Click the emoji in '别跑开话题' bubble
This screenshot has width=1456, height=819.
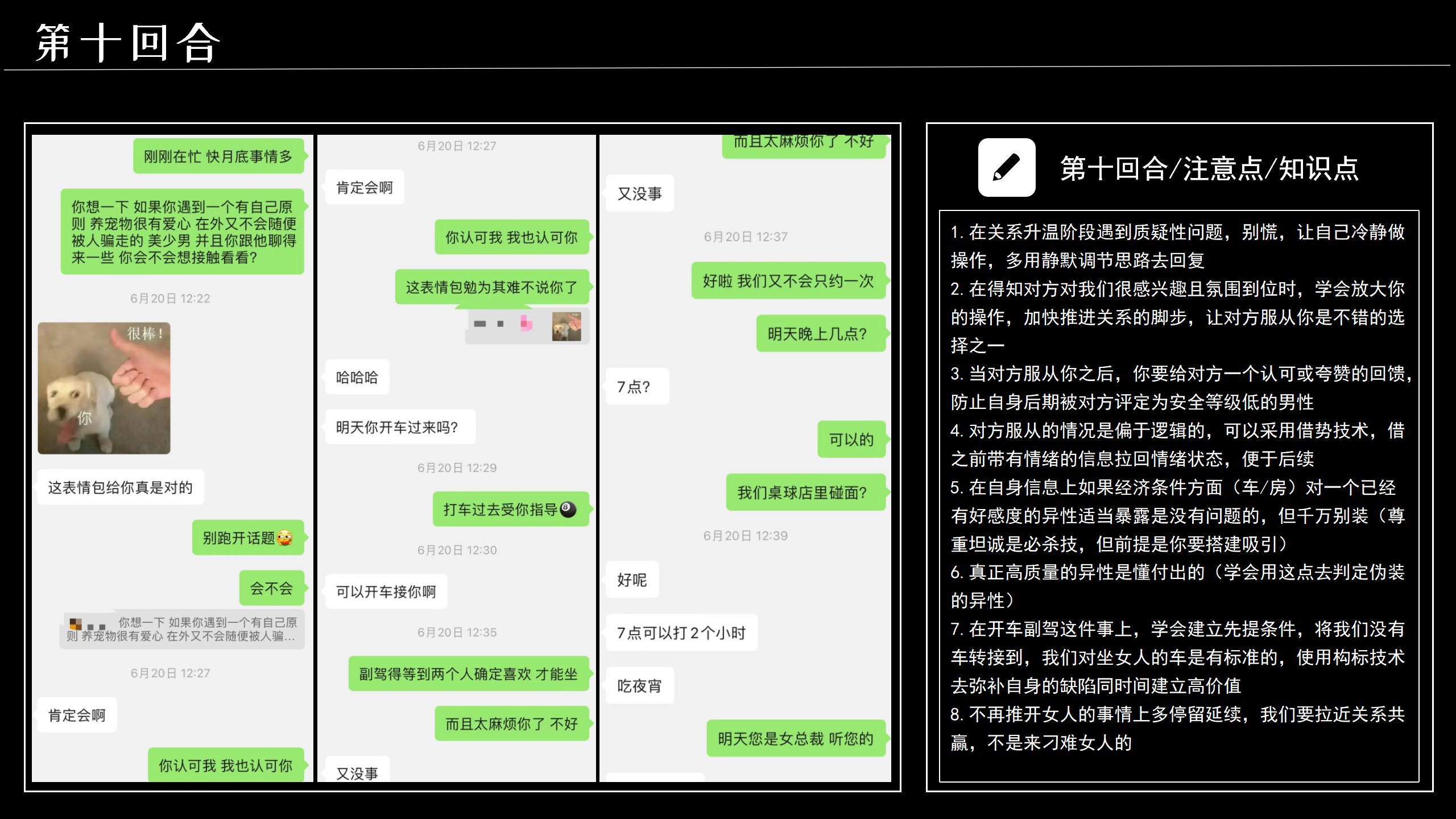(x=285, y=537)
